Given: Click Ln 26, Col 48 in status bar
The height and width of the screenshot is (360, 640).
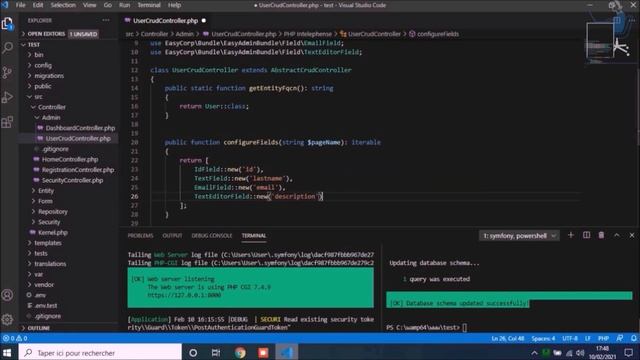Looking at the screenshot, I should [507, 338].
